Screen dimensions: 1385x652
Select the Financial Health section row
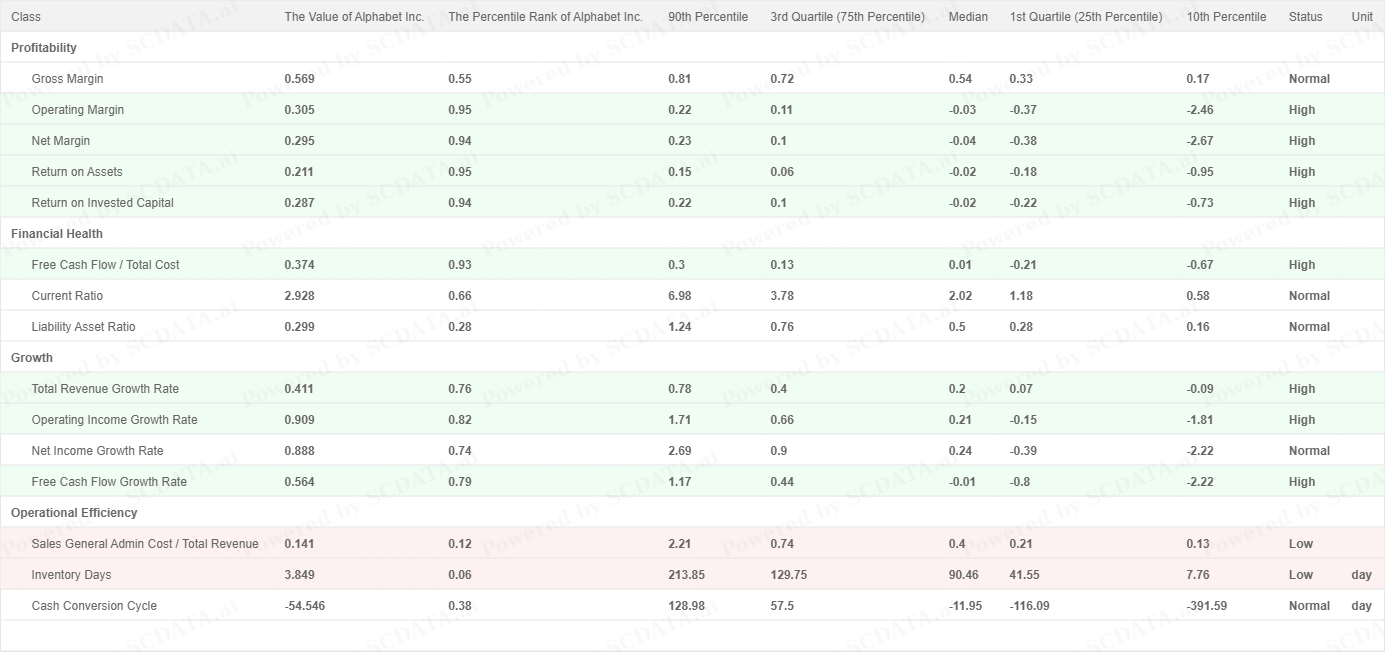coord(57,234)
